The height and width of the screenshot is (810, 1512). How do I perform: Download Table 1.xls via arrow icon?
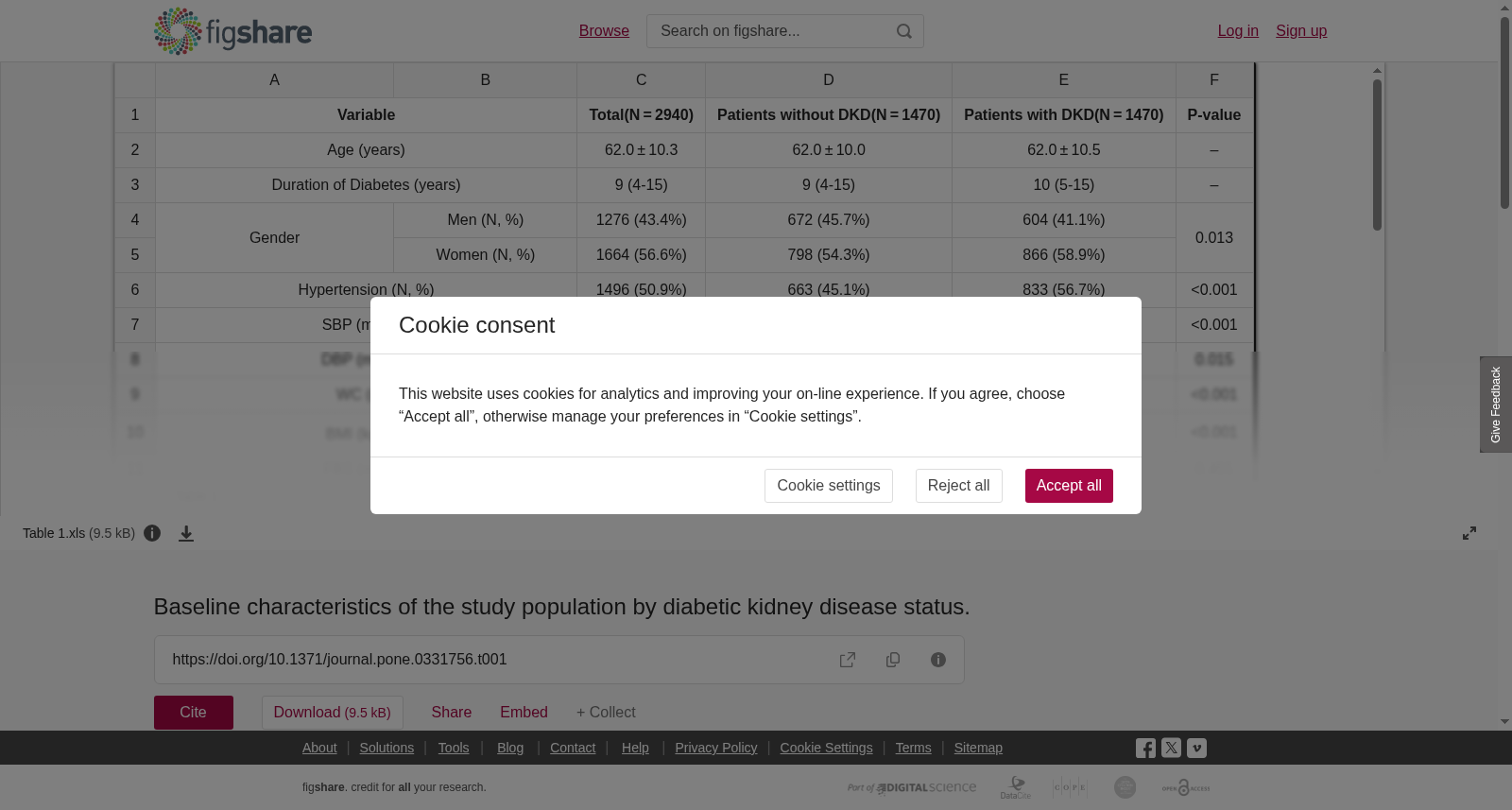pyautogui.click(x=186, y=534)
